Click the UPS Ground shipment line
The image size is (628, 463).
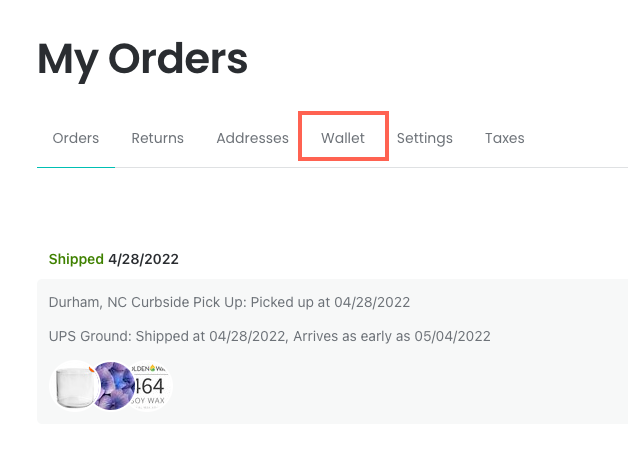point(270,336)
